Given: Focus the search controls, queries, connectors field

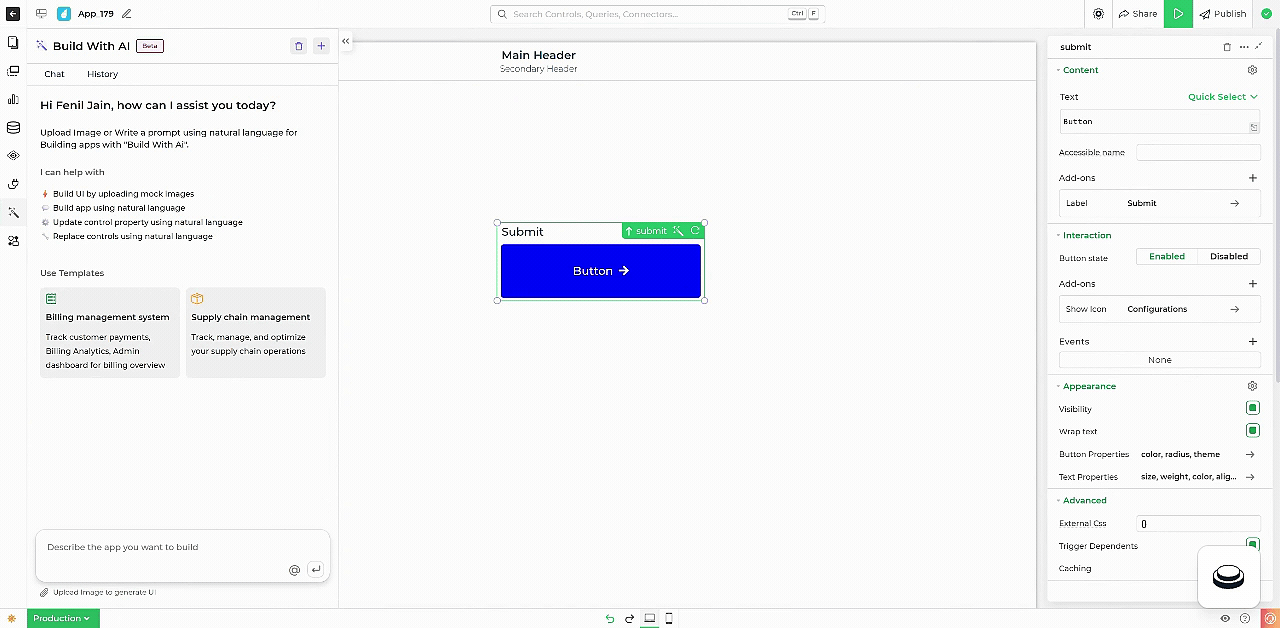Looking at the screenshot, I should [x=657, y=14].
